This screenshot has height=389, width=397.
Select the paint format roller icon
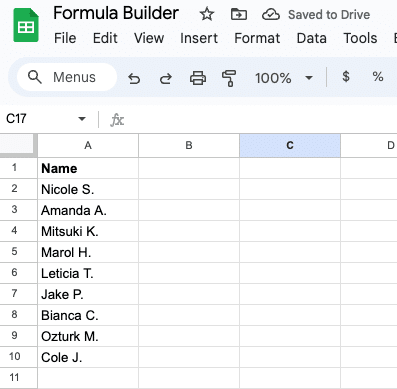(229, 78)
